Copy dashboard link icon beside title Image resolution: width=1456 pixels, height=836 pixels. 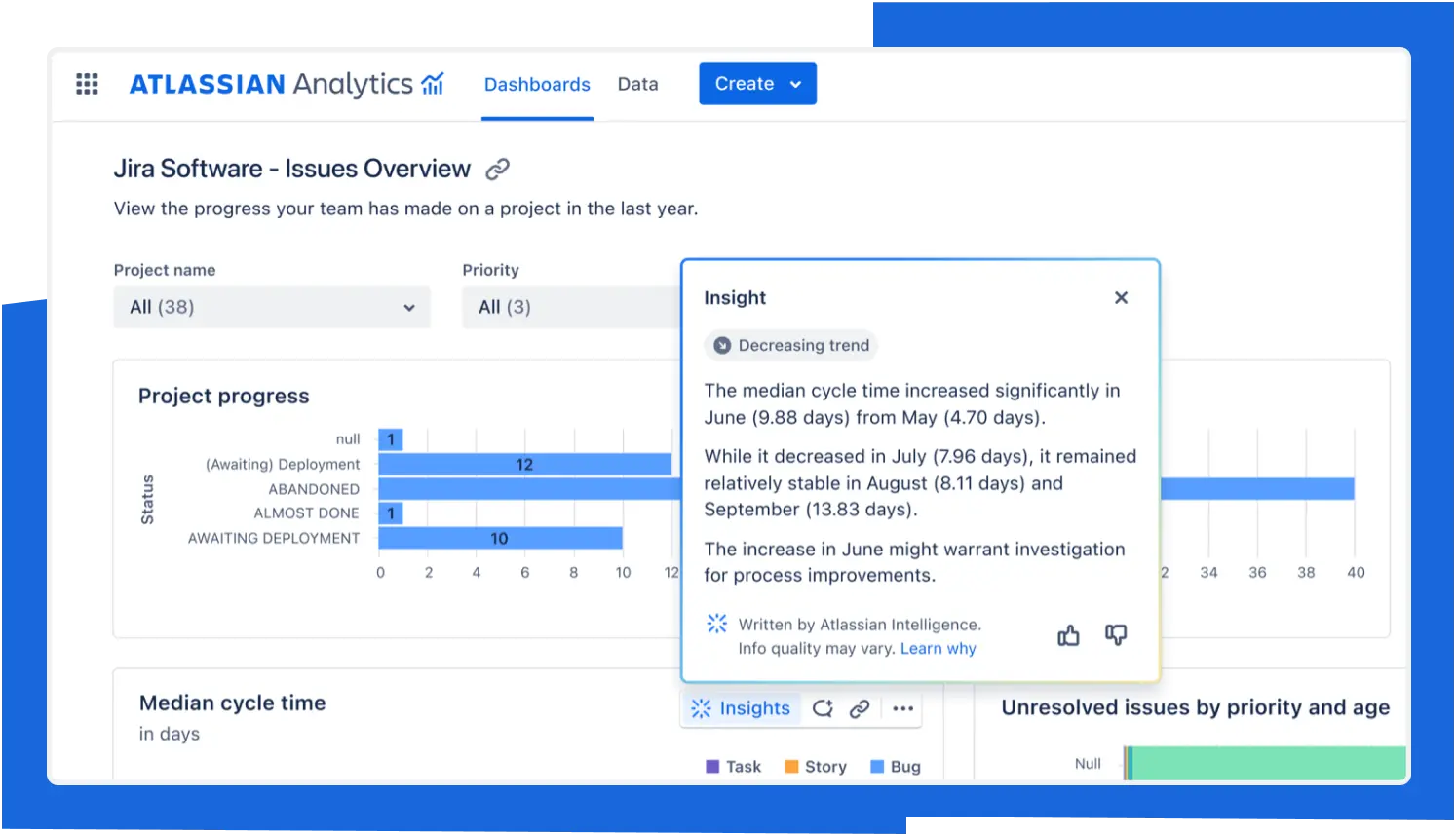click(497, 170)
